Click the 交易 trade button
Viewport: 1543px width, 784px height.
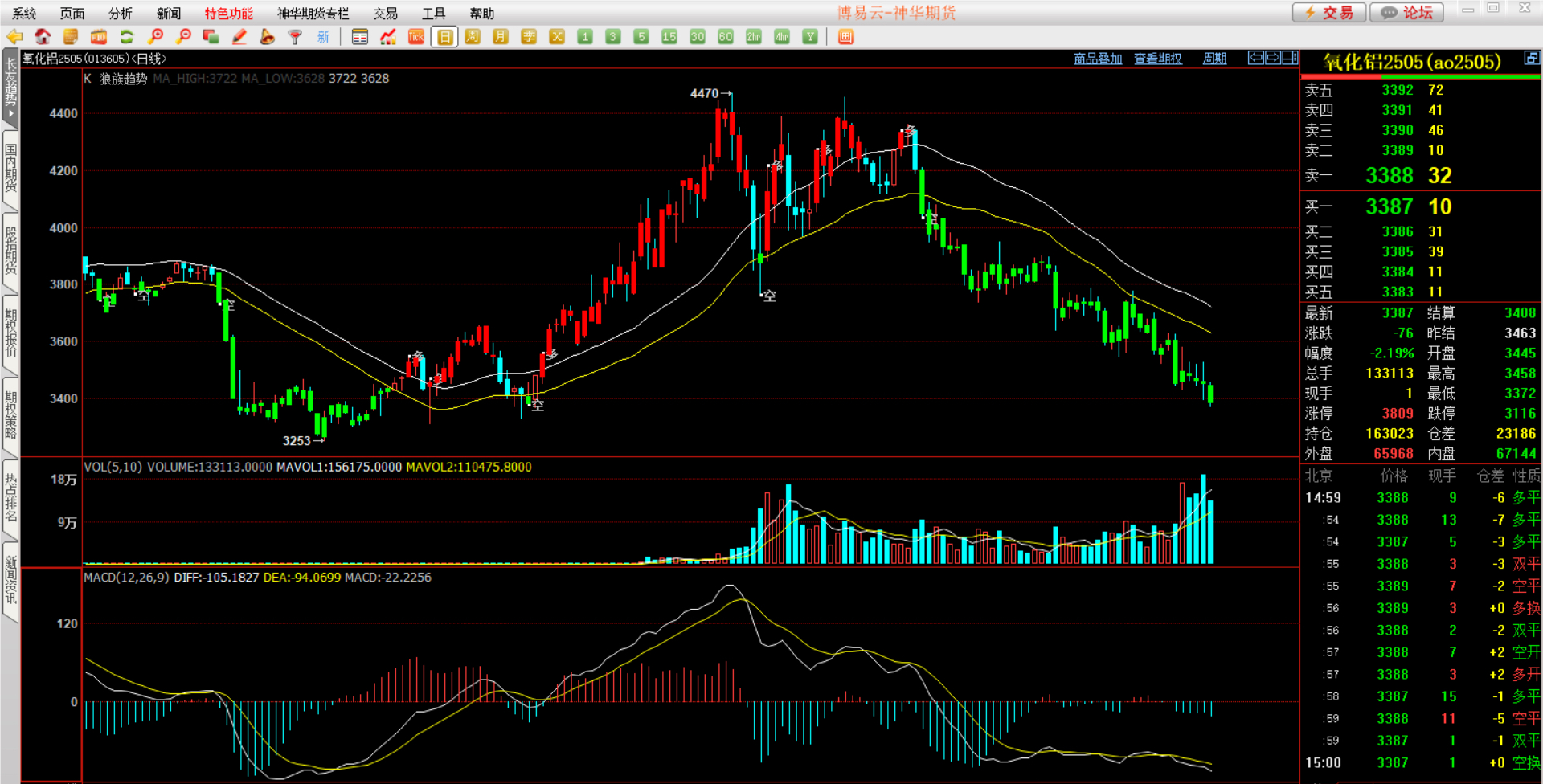pyautogui.click(x=1328, y=13)
